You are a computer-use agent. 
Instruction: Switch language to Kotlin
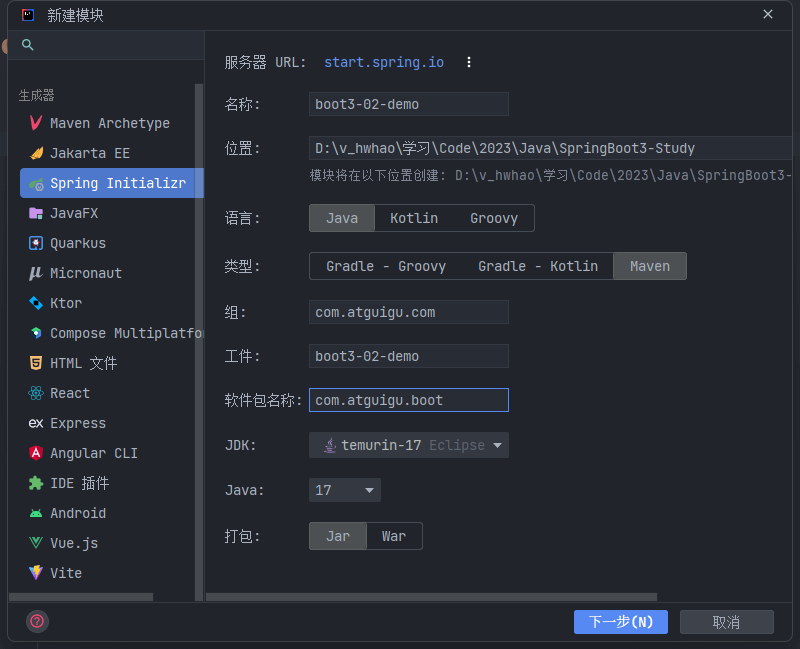(x=414, y=218)
